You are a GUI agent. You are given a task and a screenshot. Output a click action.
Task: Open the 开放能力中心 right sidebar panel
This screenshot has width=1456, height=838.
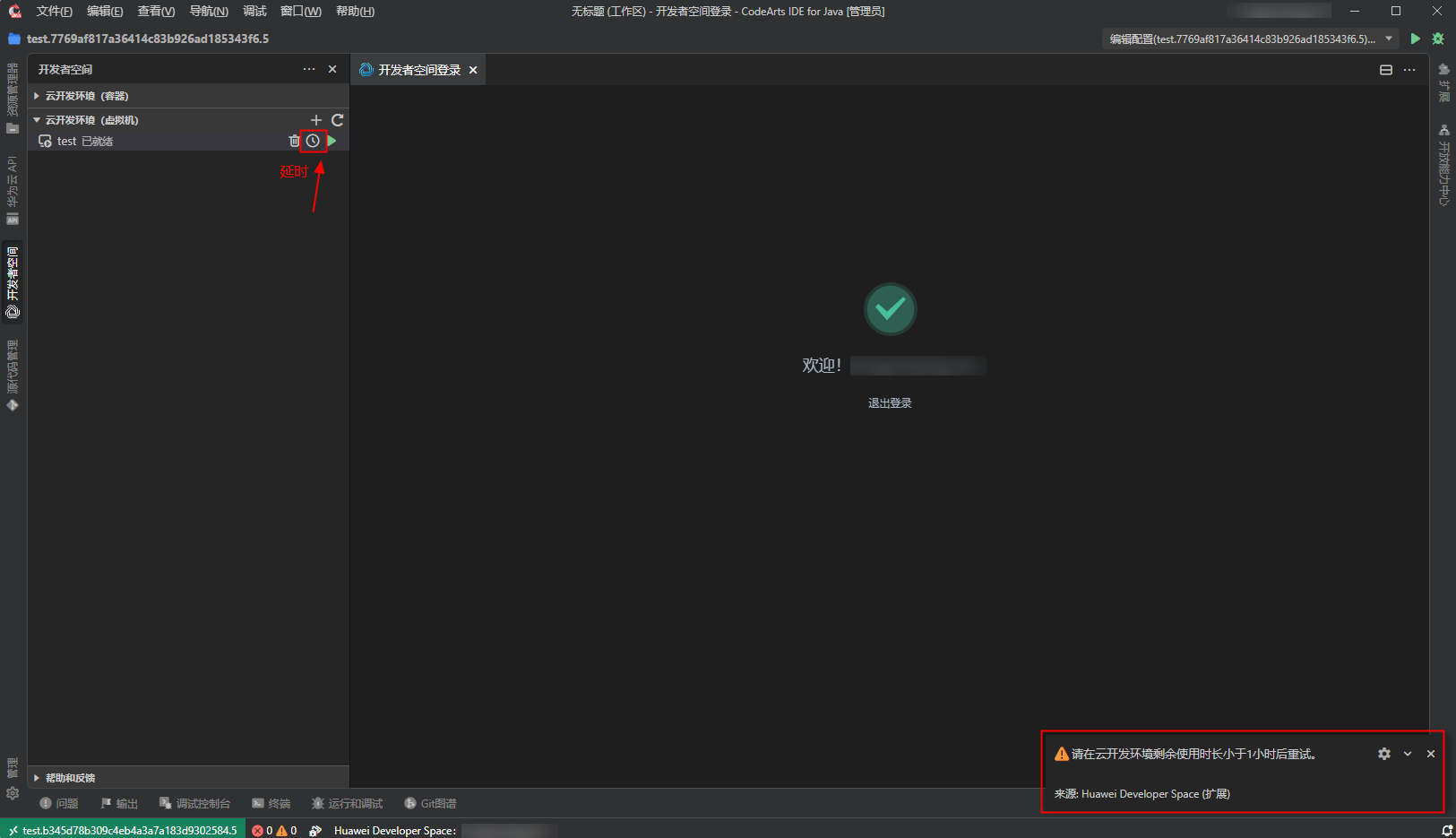[x=1443, y=165]
